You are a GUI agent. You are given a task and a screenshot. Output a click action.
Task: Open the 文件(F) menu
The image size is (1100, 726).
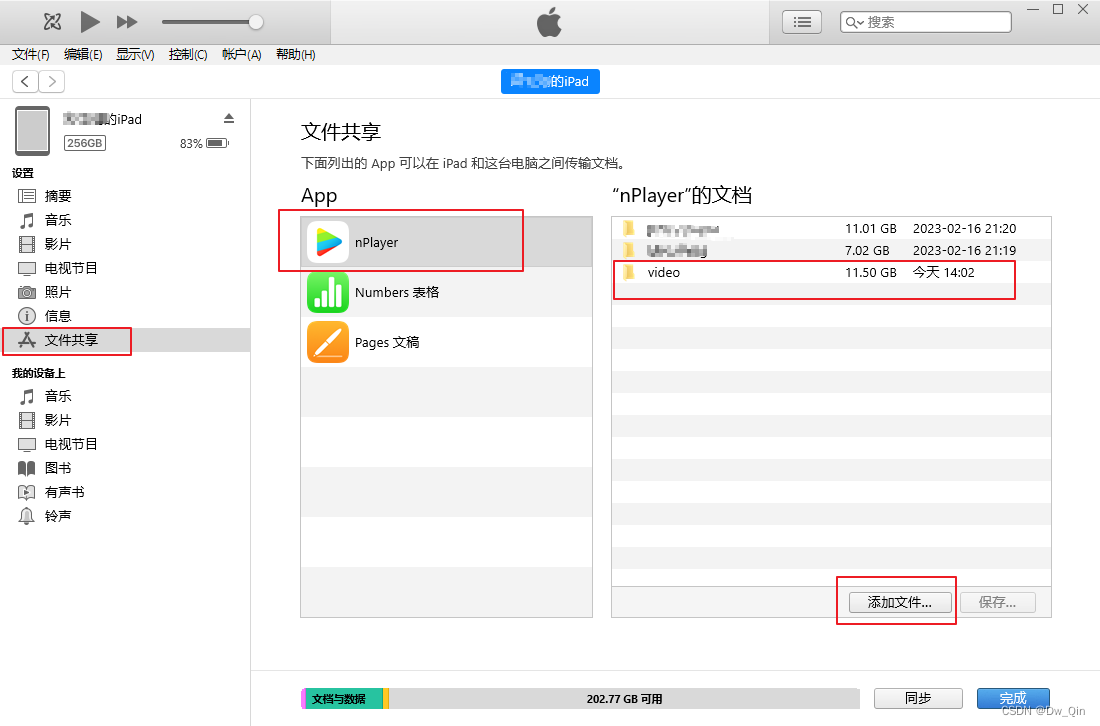pos(29,54)
